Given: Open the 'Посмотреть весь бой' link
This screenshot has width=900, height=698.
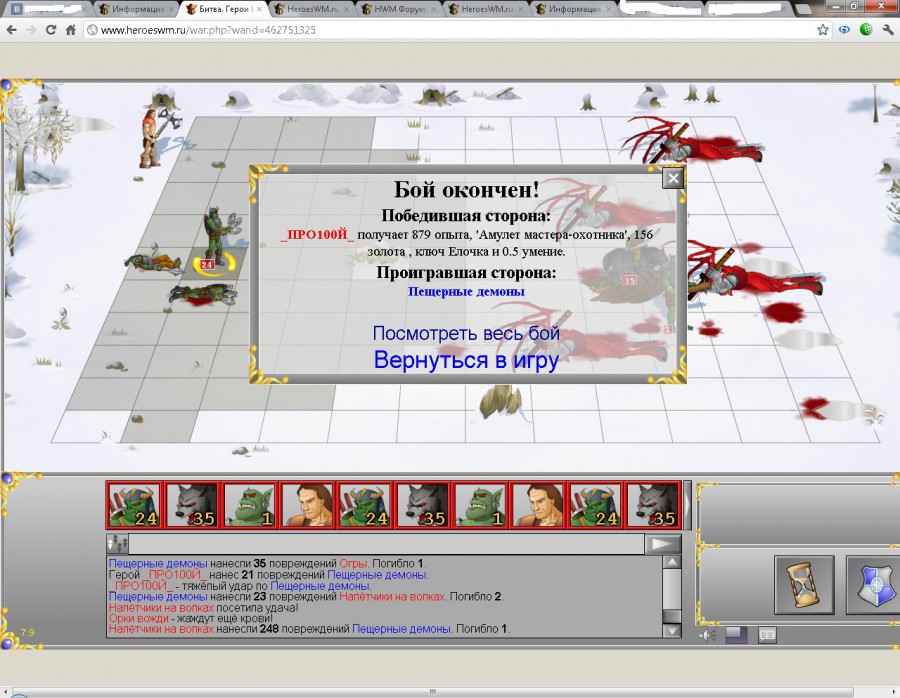Looking at the screenshot, I should click(x=466, y=334).
